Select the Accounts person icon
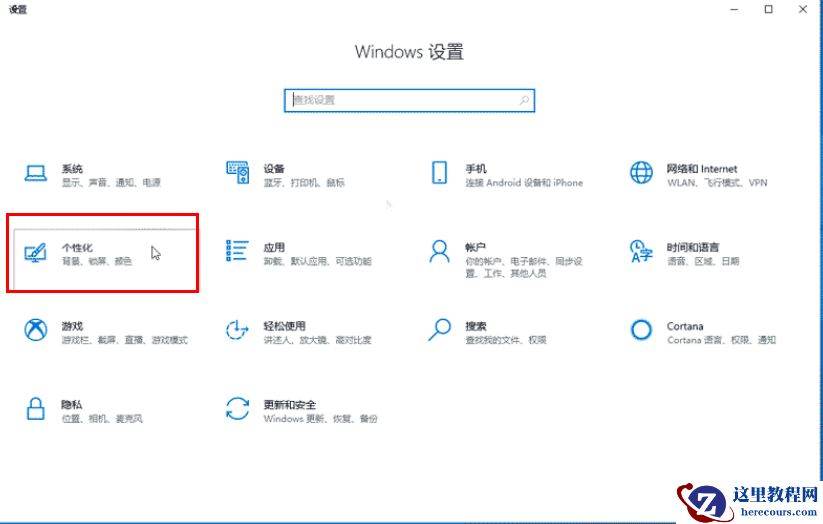The height and width of the screenshot is (524, 823). pos(439,251)
